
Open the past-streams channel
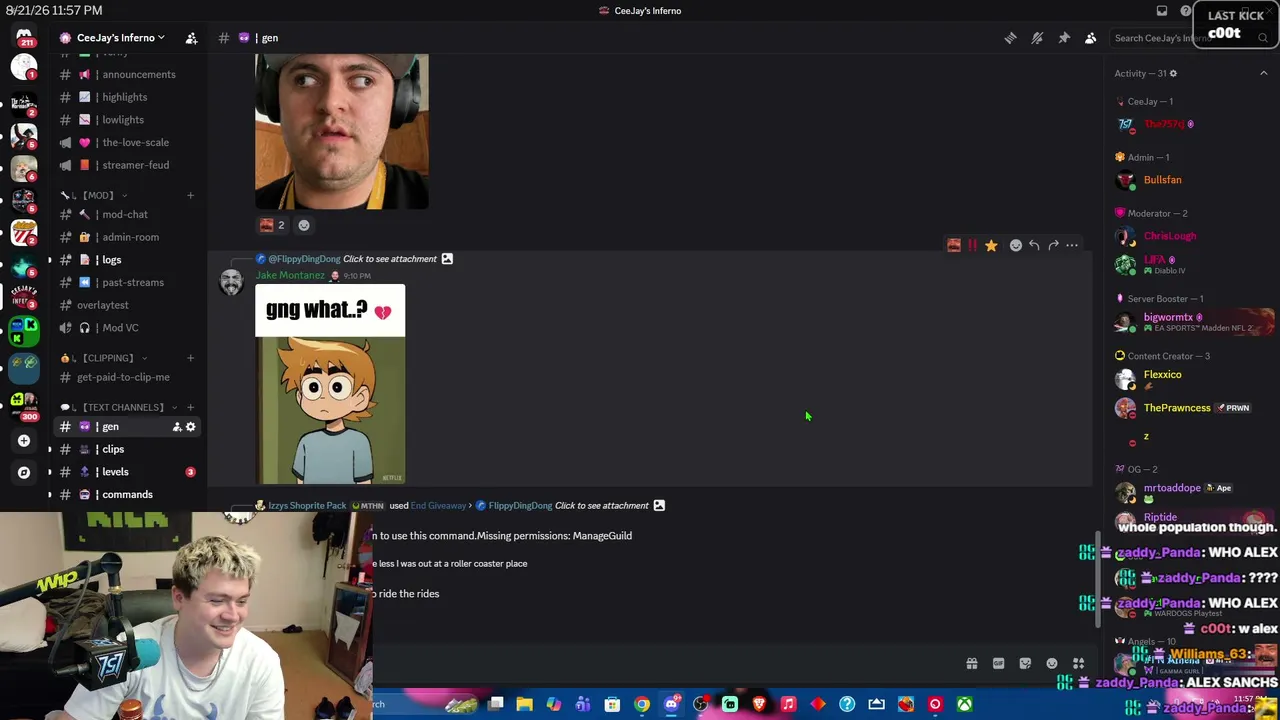click(x=127, y=282)
